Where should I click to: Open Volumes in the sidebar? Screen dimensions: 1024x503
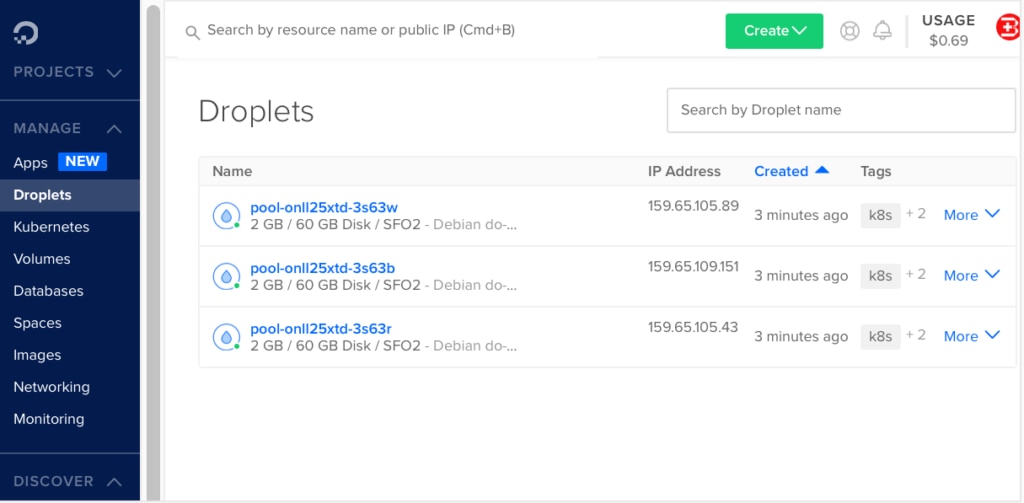tap(42, 259)
